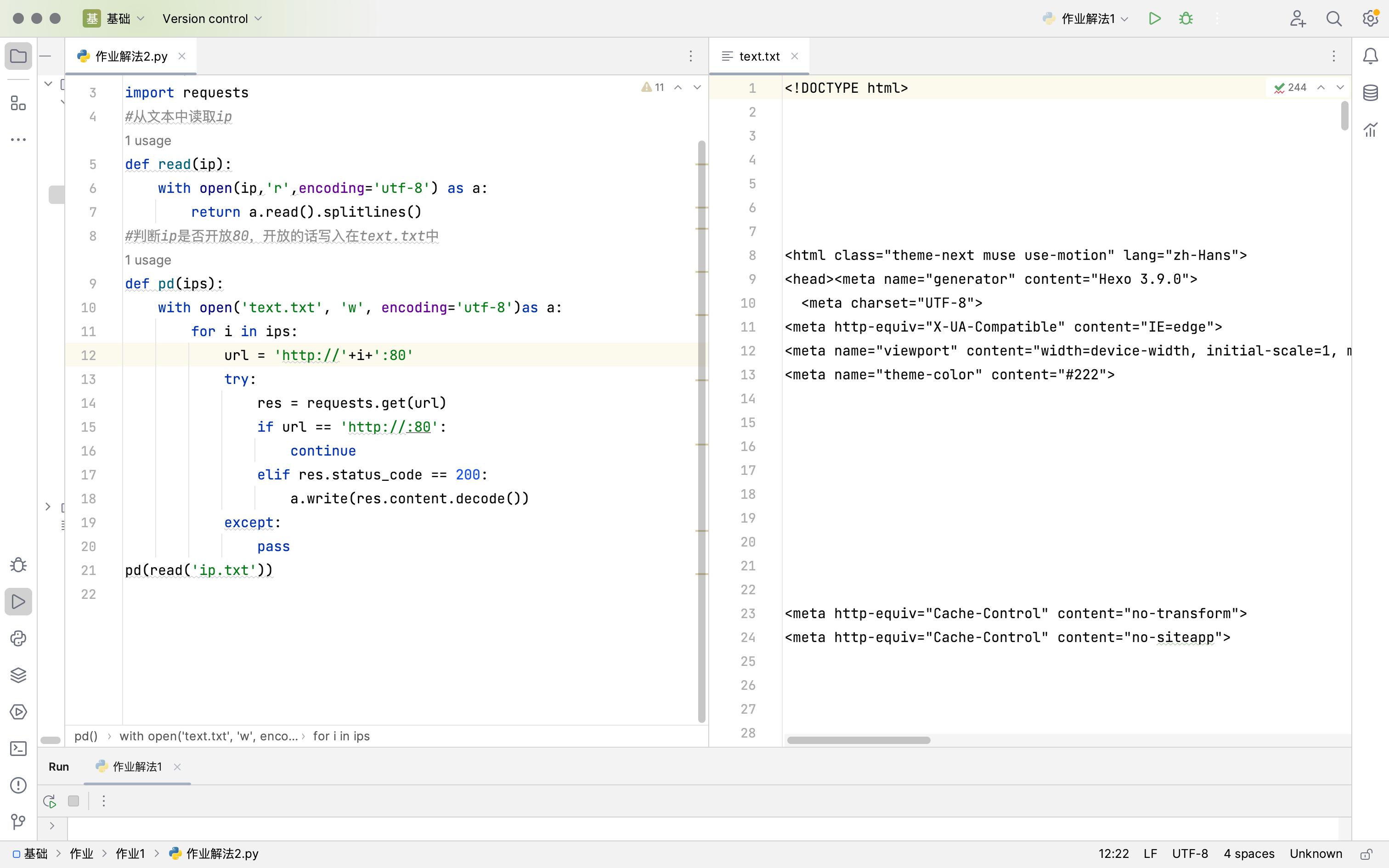Click the text.txt vertical scrollbar thumb
The width and height of the screenshot is (1389, 868).
click(x=1344, y=115)
